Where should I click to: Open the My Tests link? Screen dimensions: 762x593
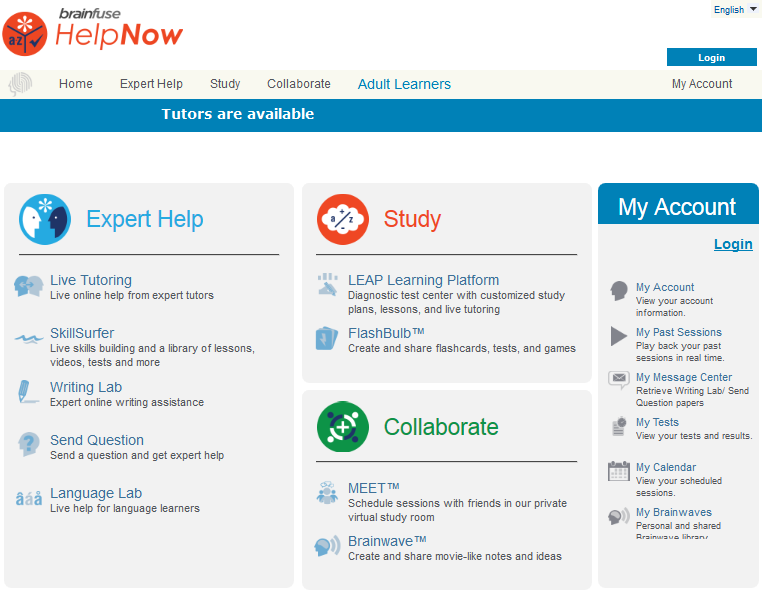click(657, 422)
